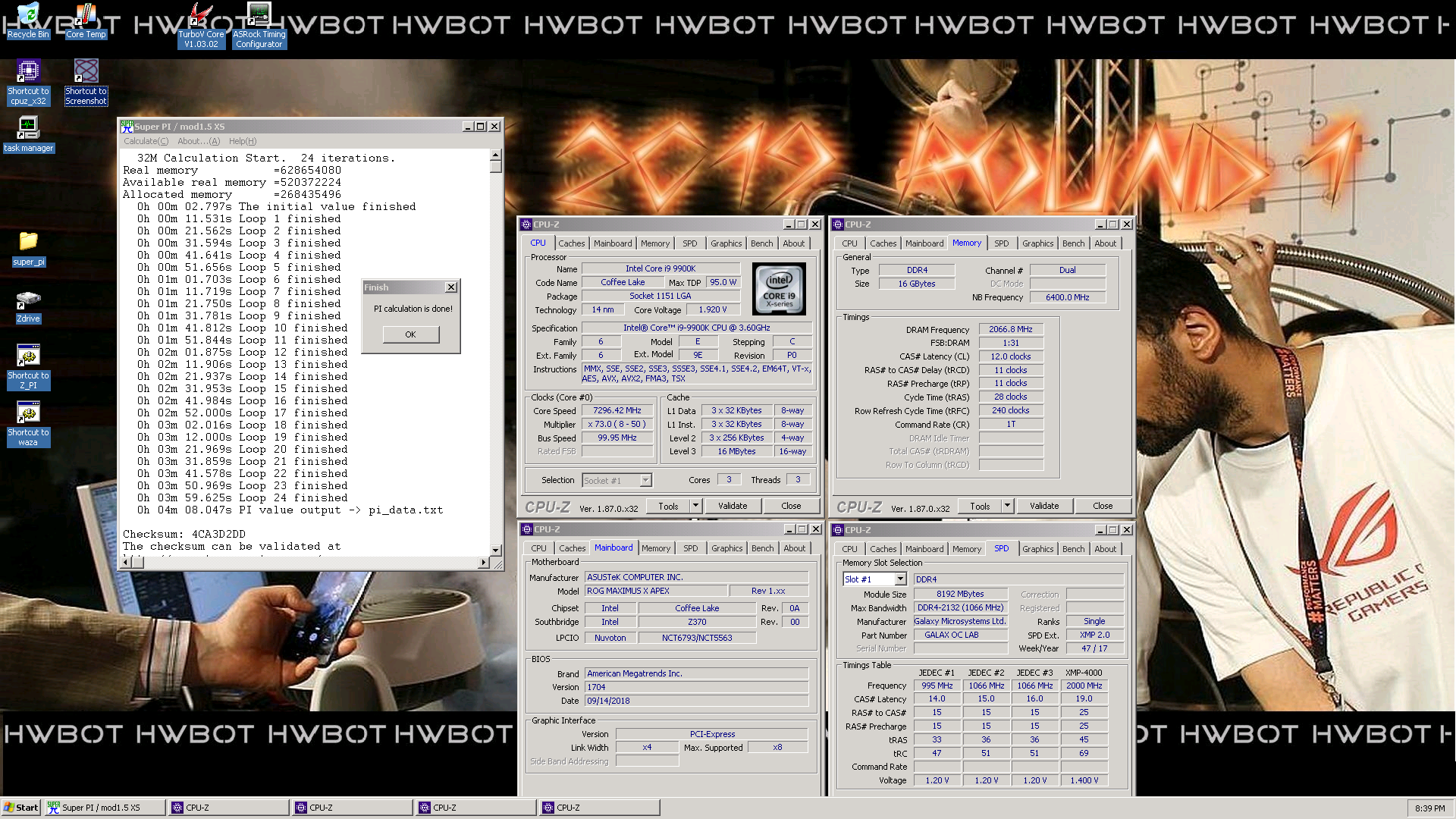The width and height of the screenshot is (1456, 819).
Task: Open the Shortcut to Z_PI icon
Action: pyautogui.click(x=28, y=366)
